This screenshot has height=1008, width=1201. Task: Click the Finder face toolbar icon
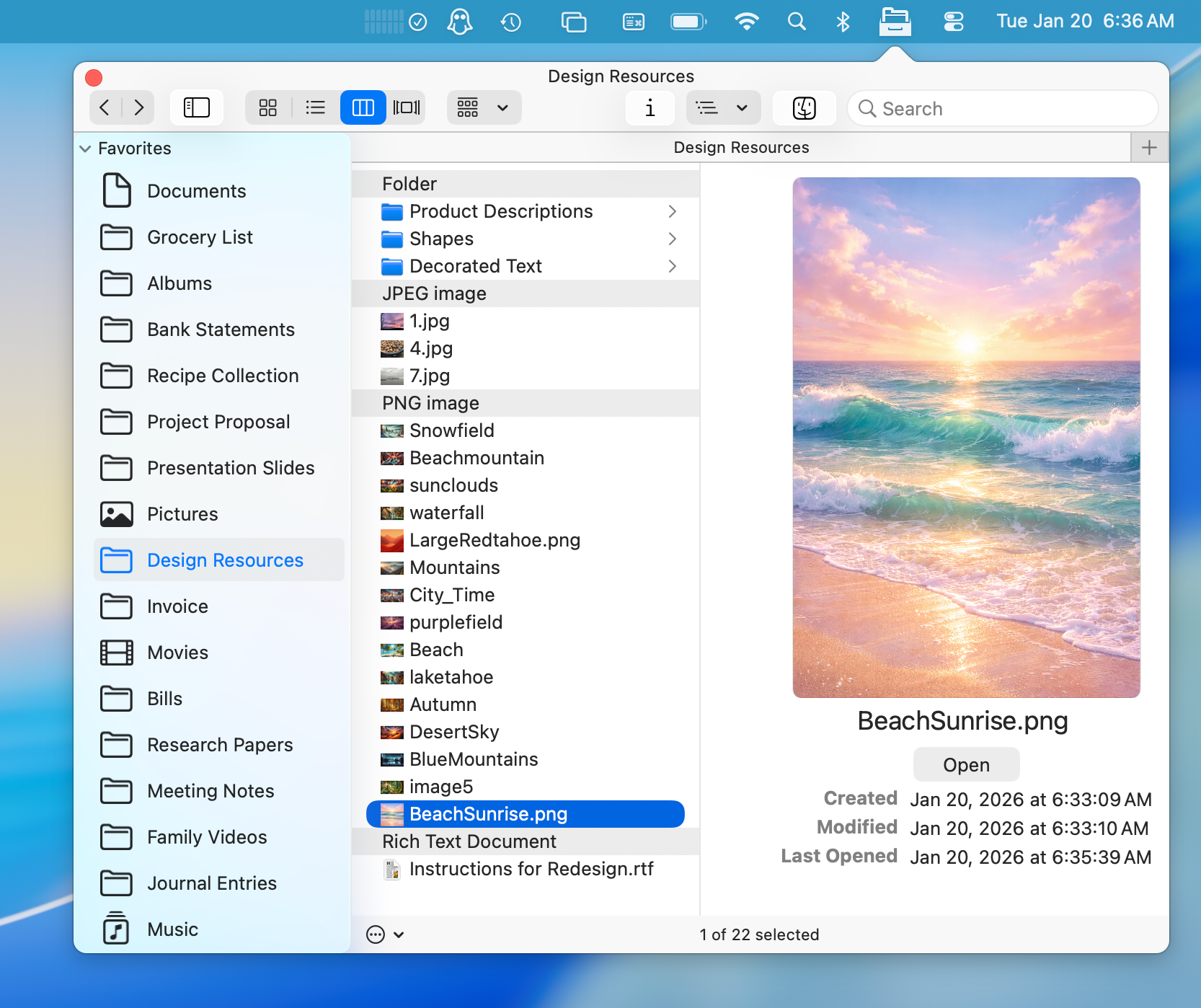coord(805,108)
